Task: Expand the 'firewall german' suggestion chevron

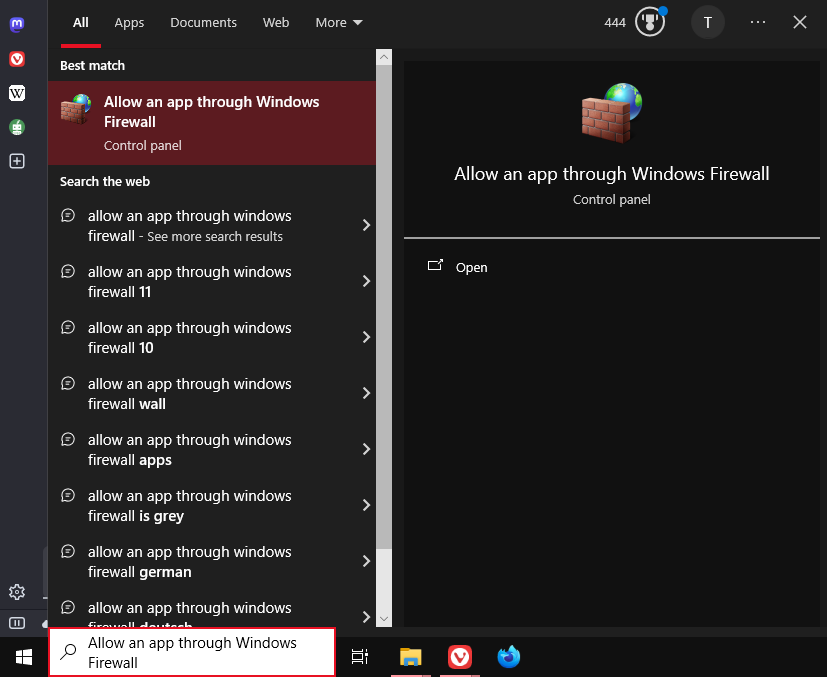Action: [366, 561]
